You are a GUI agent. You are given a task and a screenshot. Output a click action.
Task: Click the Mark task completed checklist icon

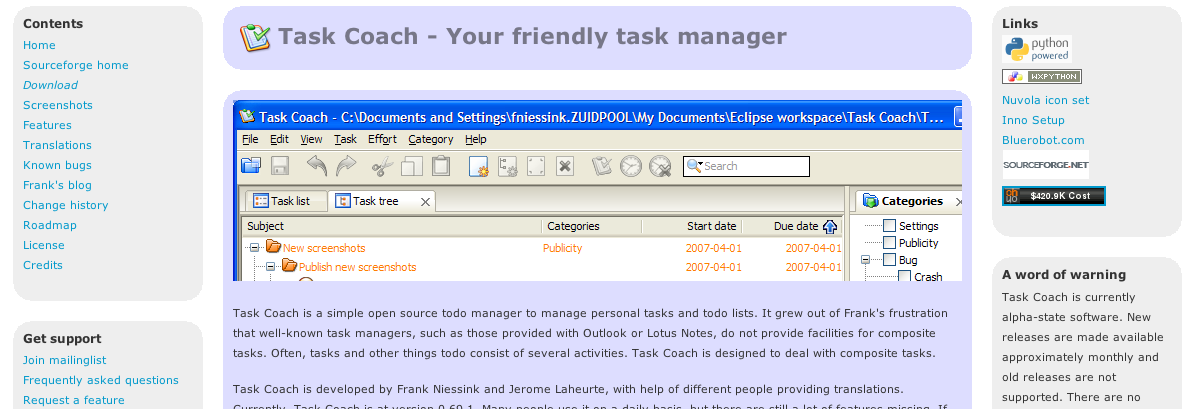[x=601, y=166]
